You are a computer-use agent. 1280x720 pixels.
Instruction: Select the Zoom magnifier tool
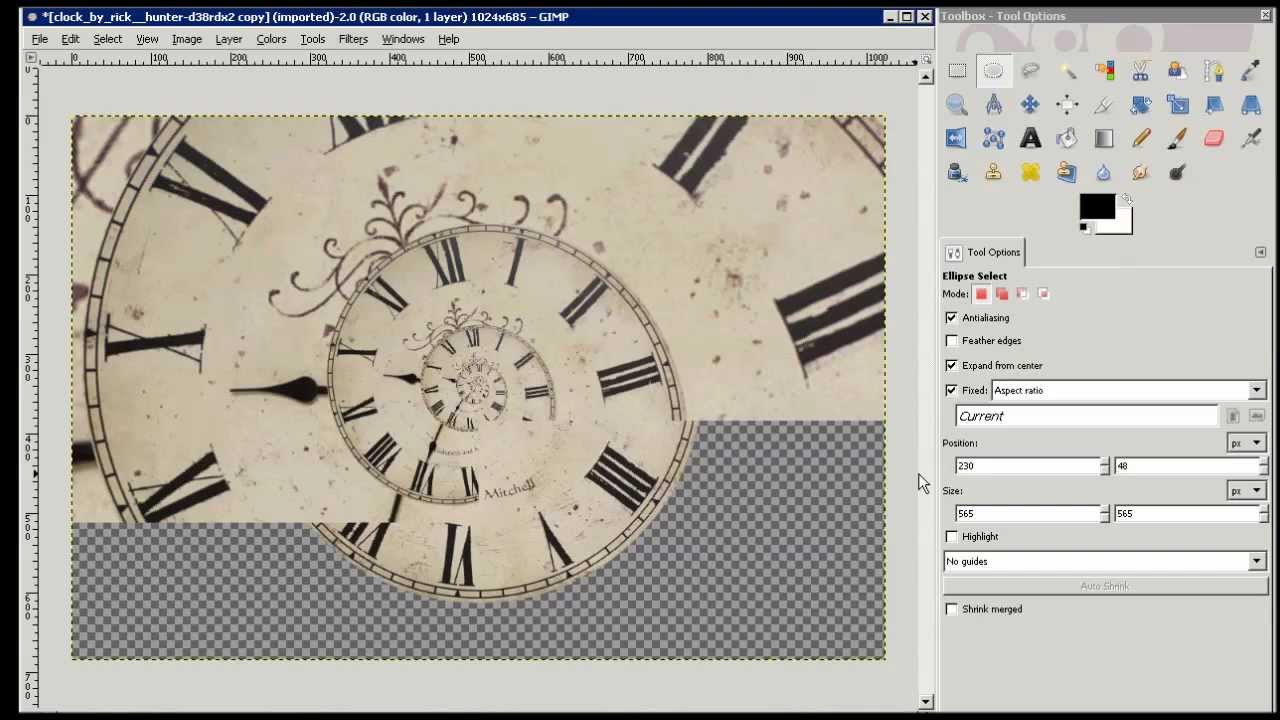coord(957,104)
